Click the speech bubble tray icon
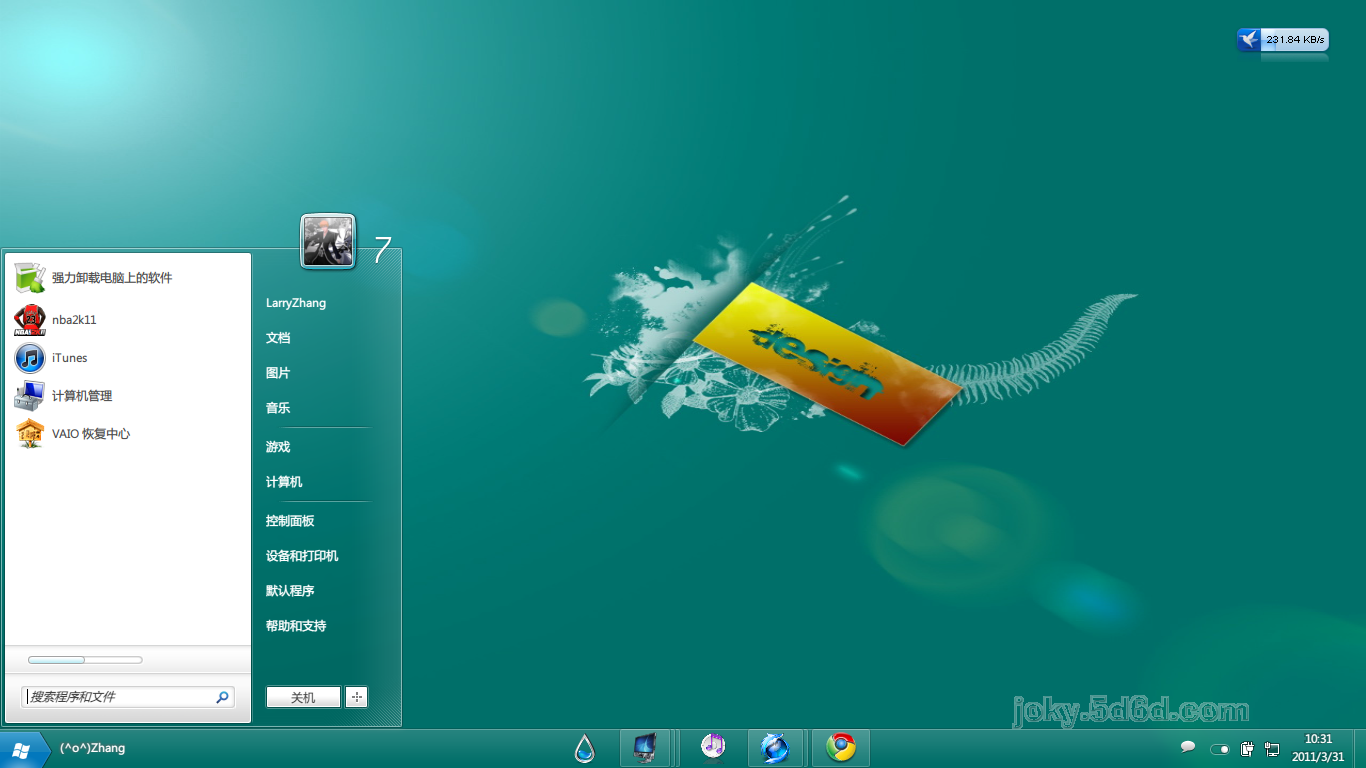 (1188, 747)
